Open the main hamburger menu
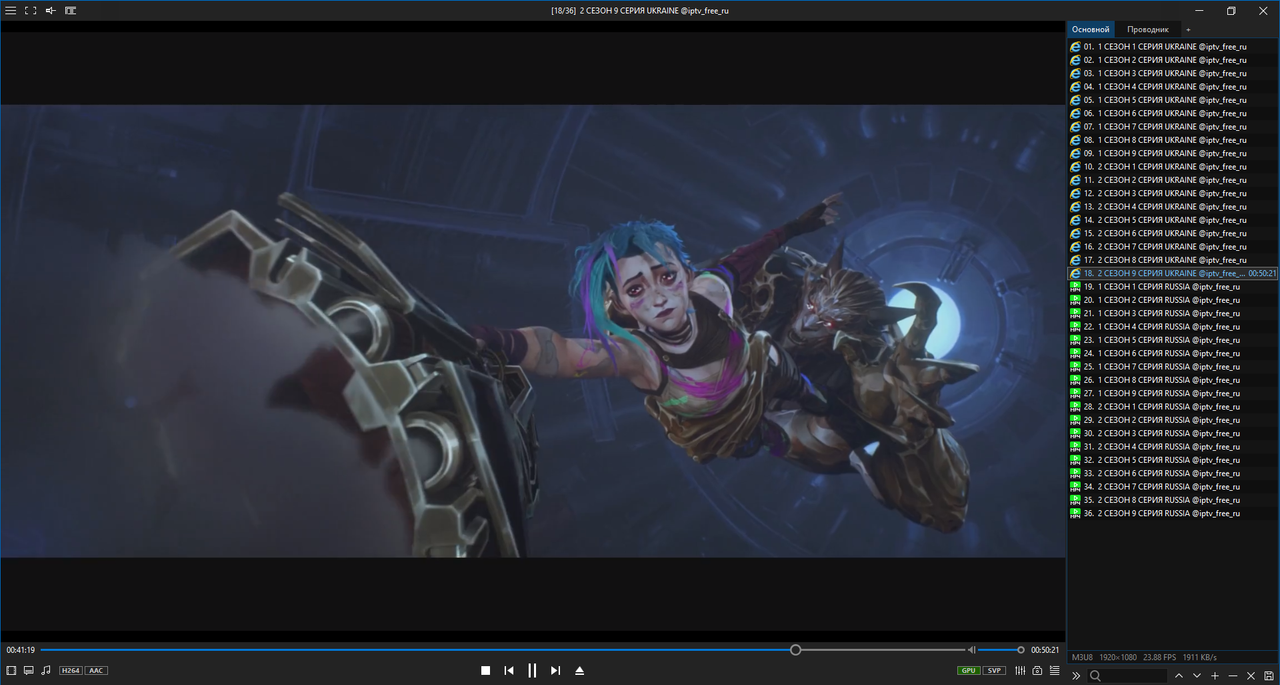Screen dimensions: 1280x685 10,10
